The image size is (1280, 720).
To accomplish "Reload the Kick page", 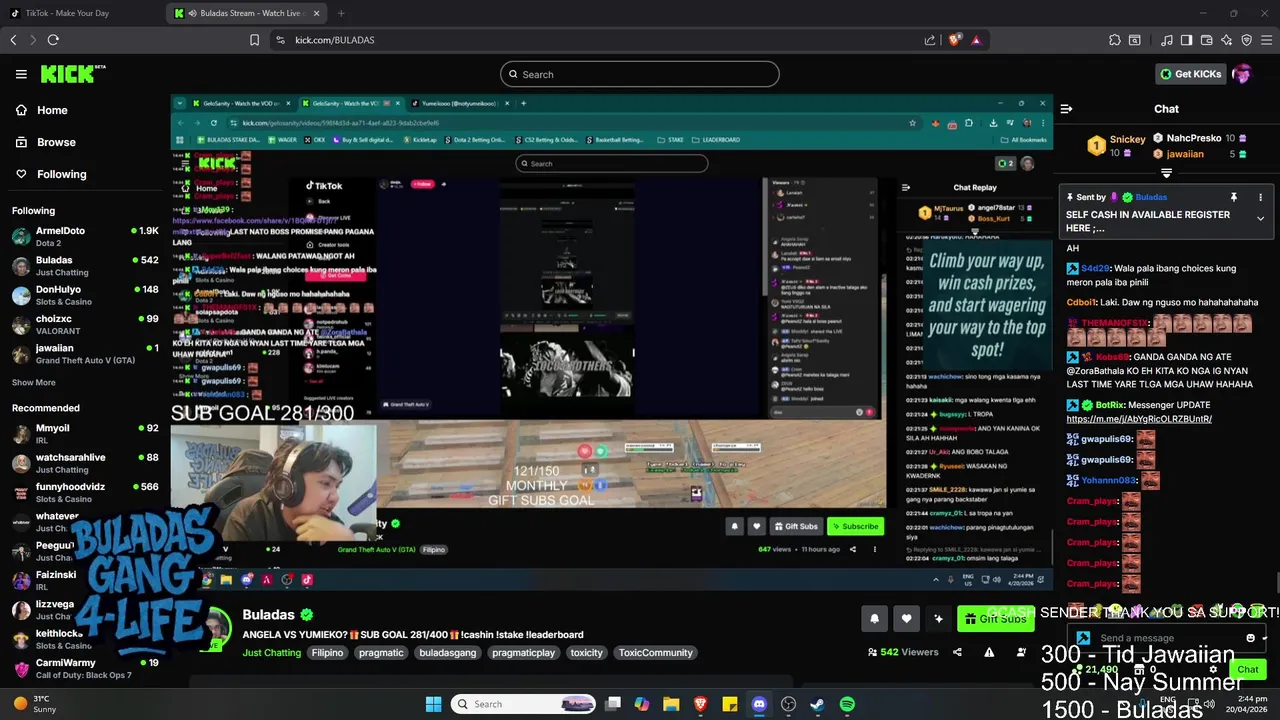I will [53, 40].
